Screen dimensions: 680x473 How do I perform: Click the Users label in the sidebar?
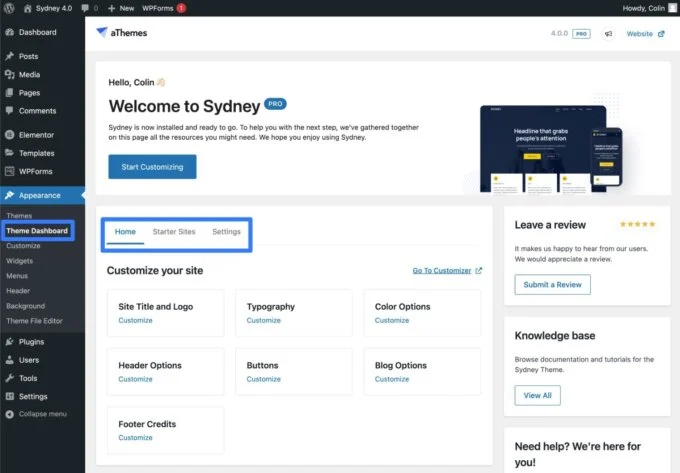point(29,360)
